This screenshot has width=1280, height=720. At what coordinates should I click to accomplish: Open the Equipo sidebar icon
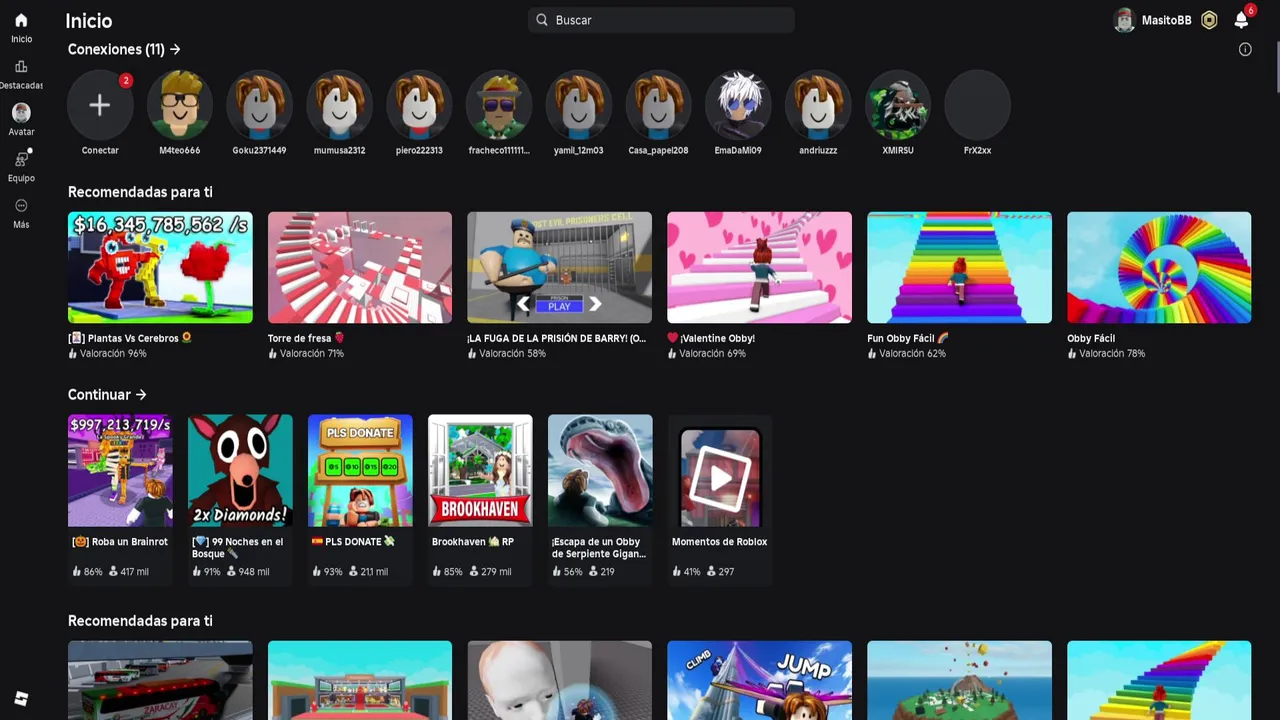click(21, 159)
